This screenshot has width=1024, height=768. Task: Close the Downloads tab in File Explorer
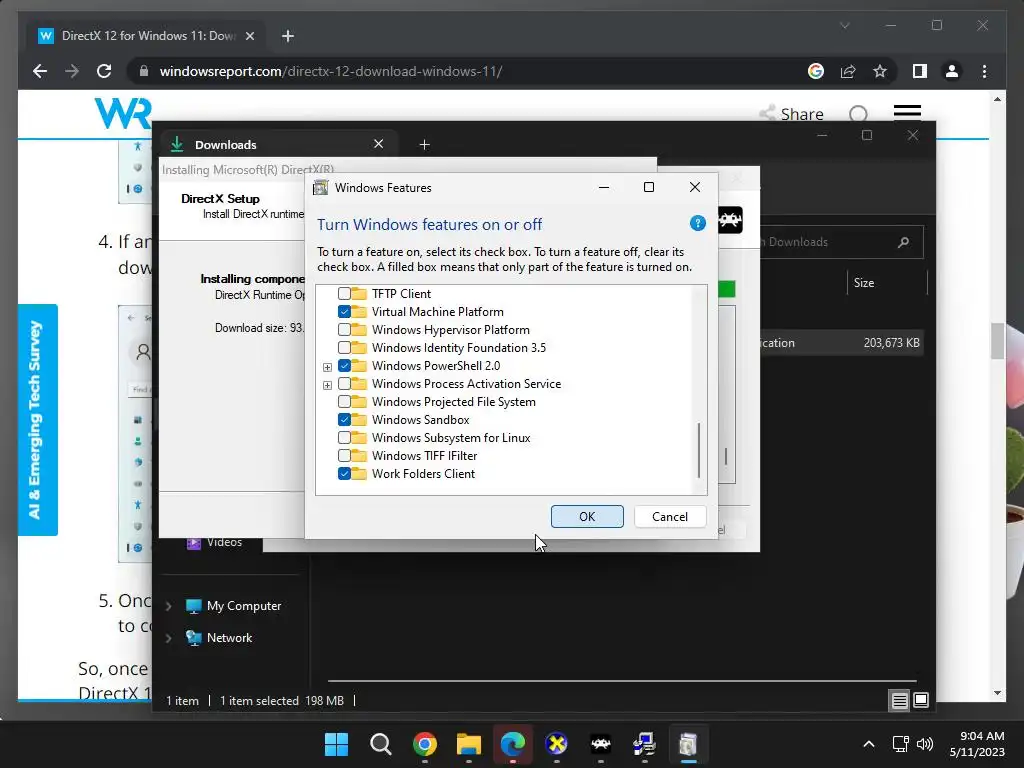tap(378, 144)
